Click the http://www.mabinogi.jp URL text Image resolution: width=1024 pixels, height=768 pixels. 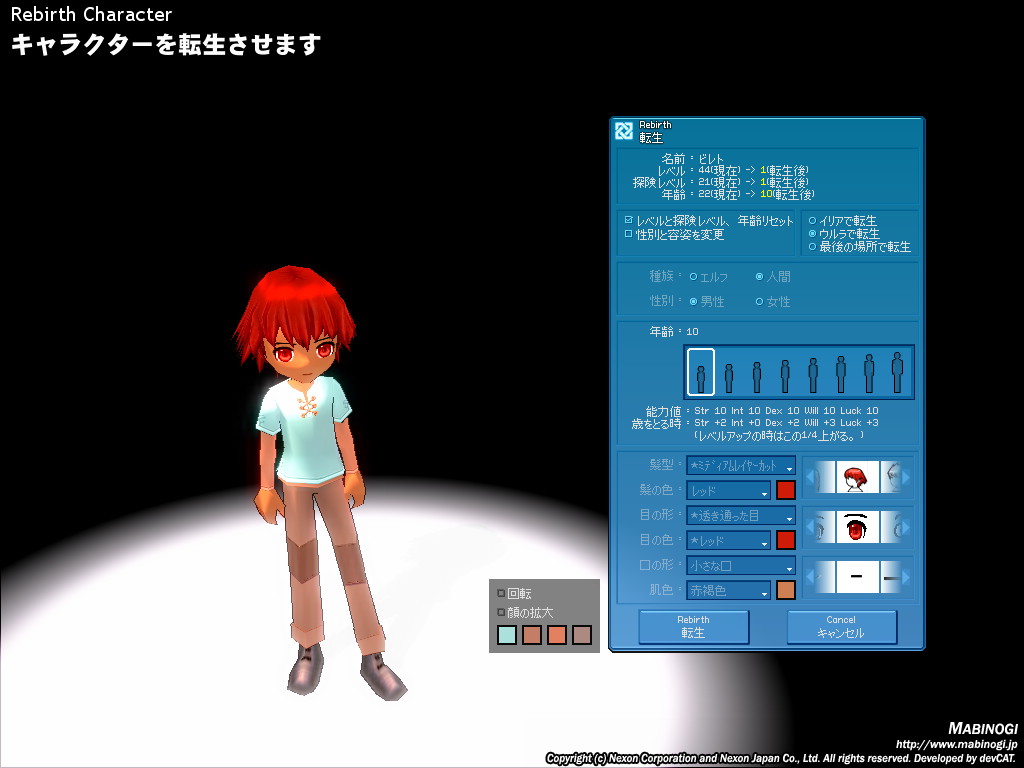956,744
